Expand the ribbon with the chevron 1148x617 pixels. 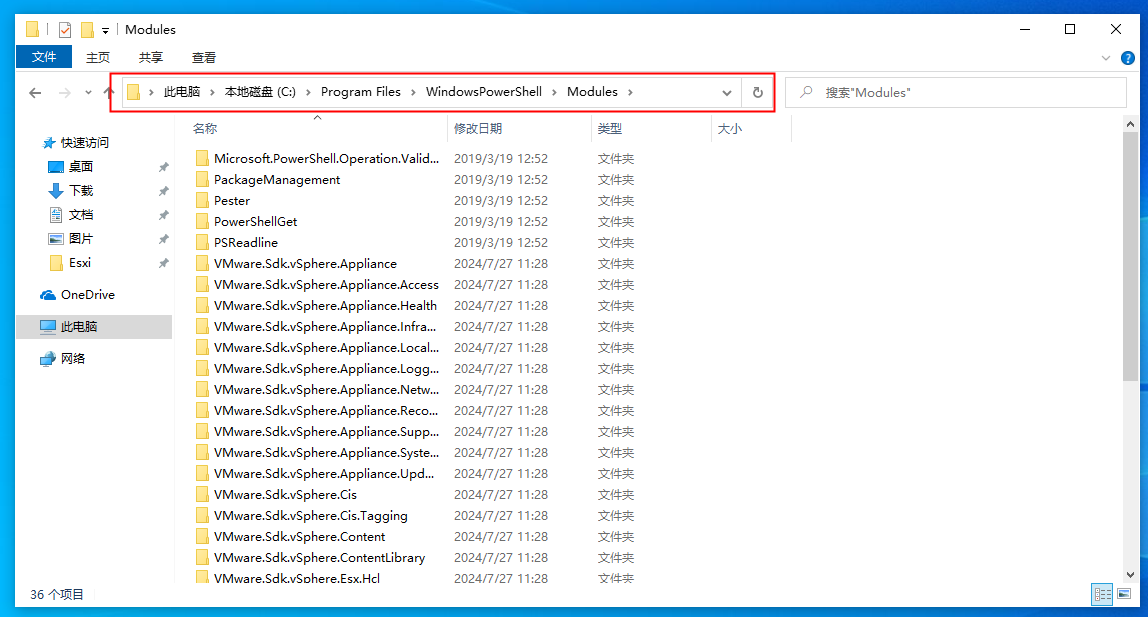[1106, 58]
